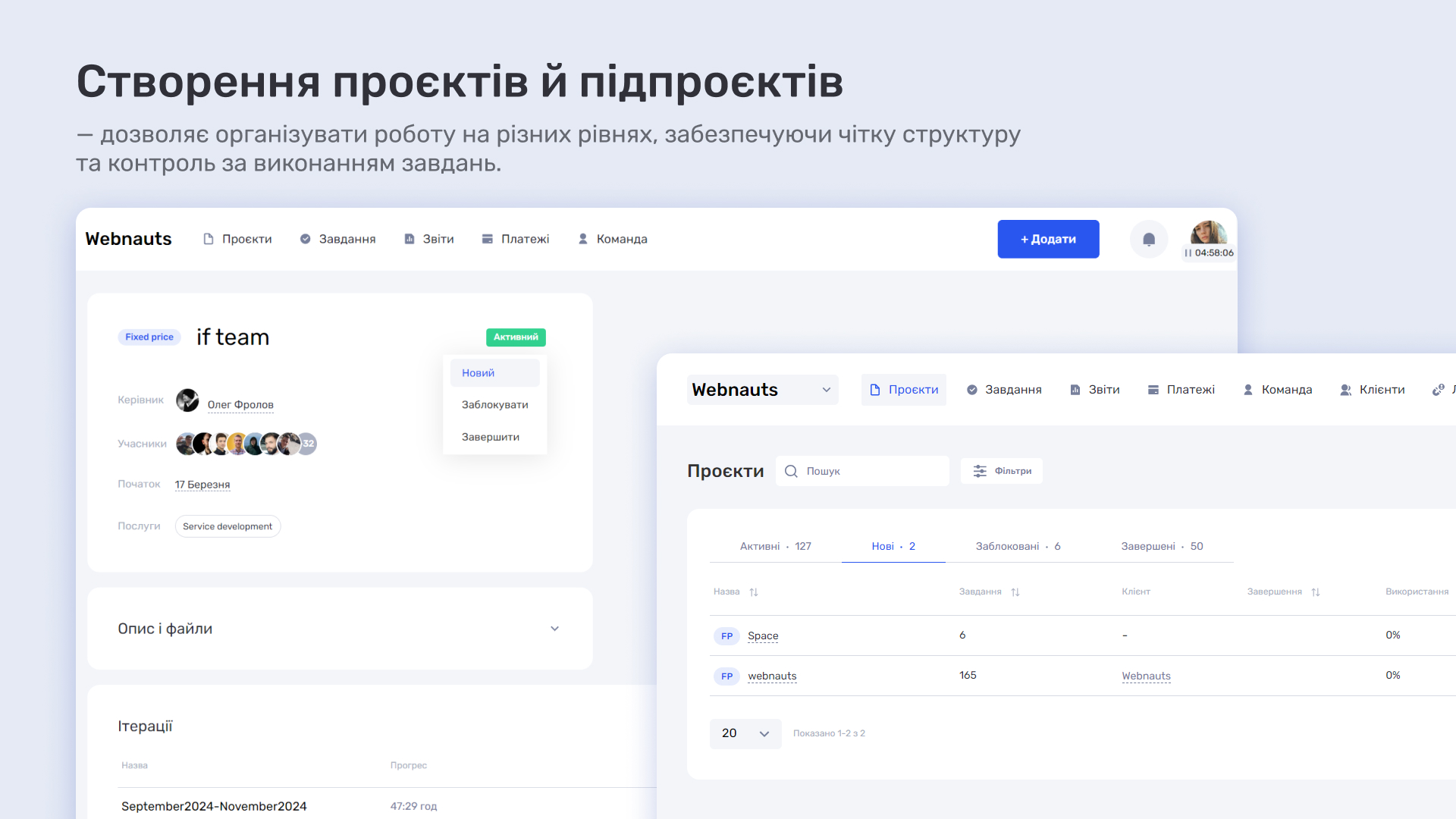Viewport: 1456px width, 819px height.
Task: Click Олег Фролов's manager avatar
Action: (x=187, y=400)
